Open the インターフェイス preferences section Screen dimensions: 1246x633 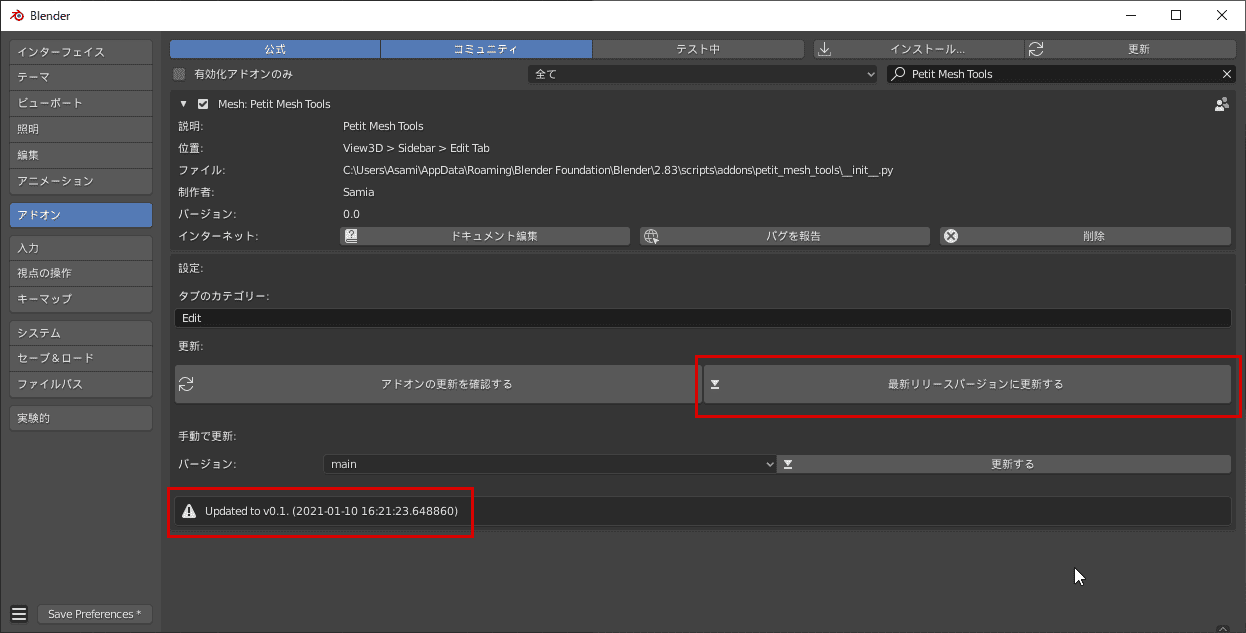click(x=81, y=51)
